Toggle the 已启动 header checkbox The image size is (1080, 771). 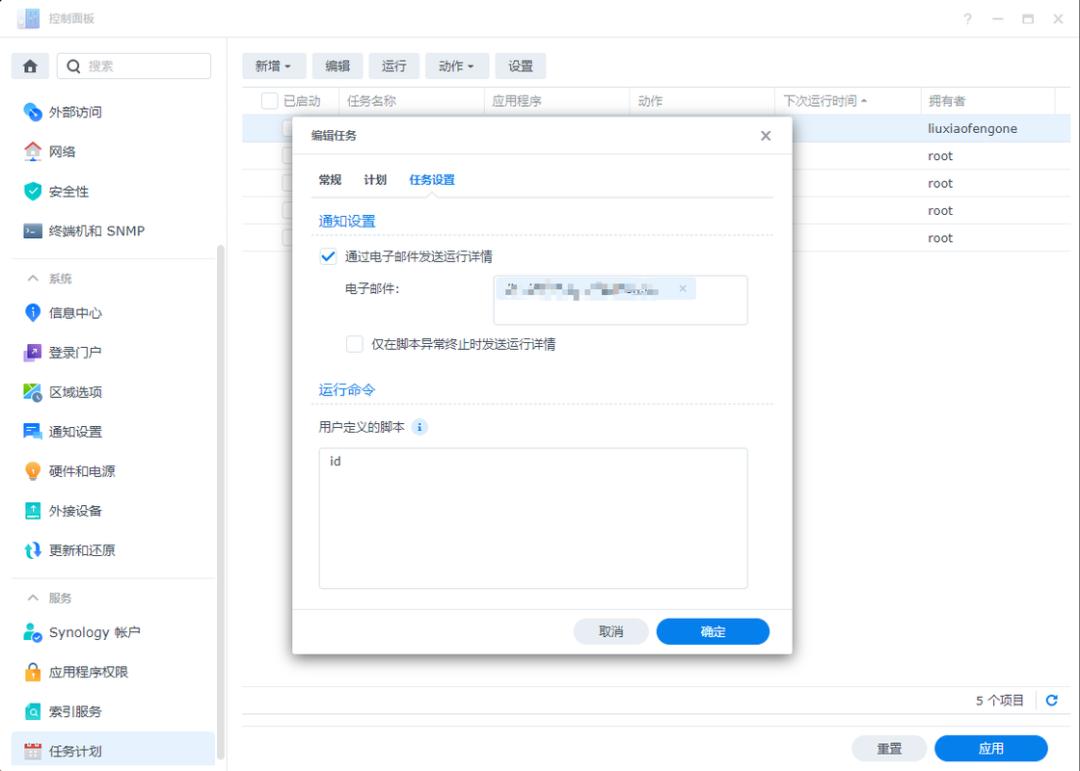tap(269, 101)
